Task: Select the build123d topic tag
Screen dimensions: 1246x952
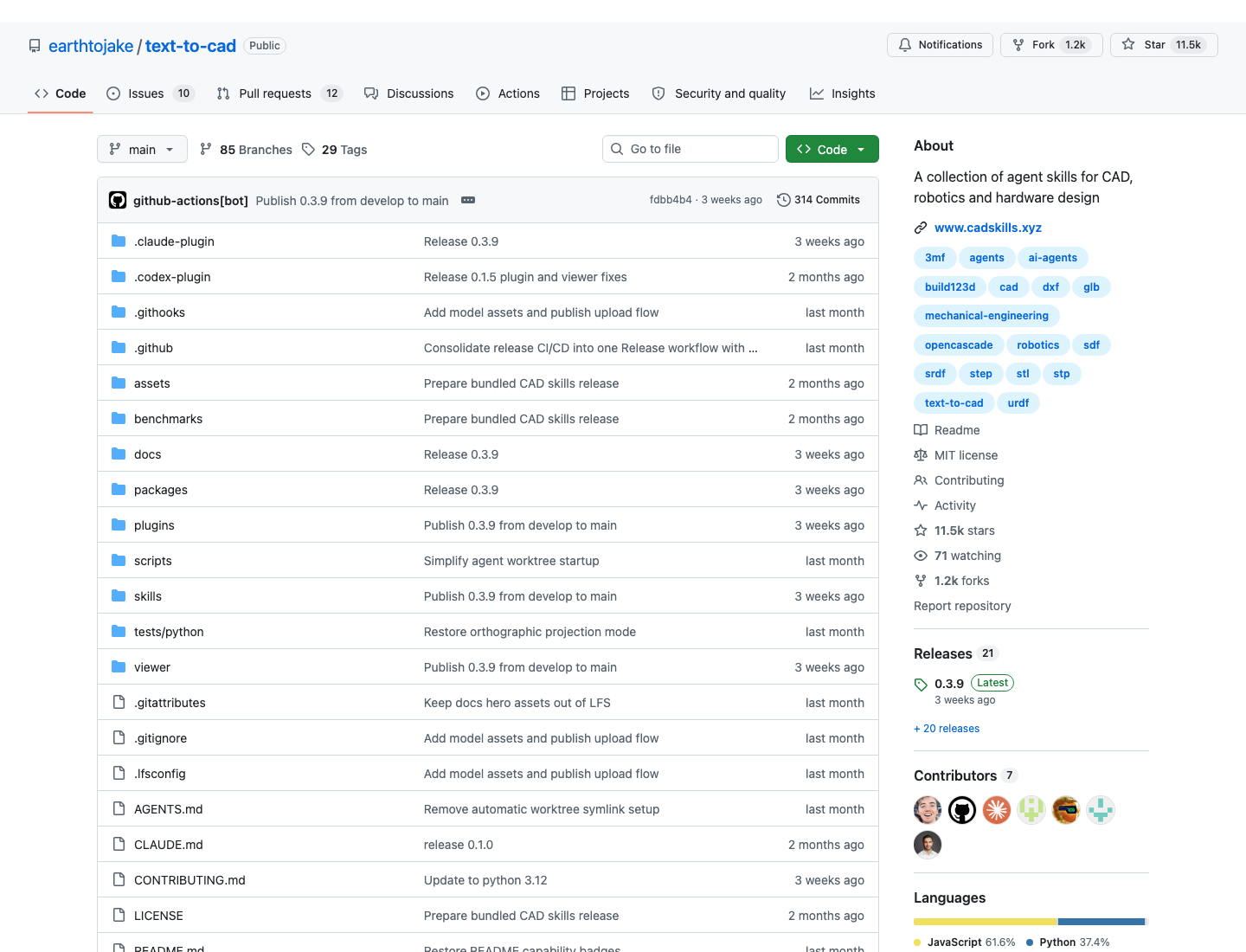Action: click(x=950, y=287)
